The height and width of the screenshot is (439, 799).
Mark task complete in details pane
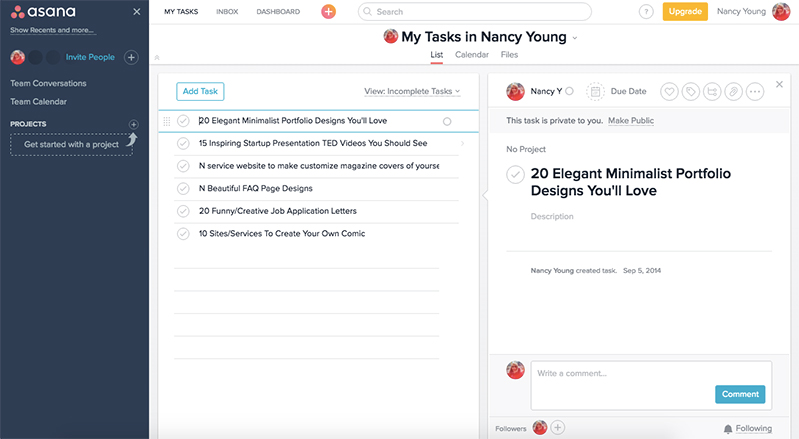coord(515,174)
